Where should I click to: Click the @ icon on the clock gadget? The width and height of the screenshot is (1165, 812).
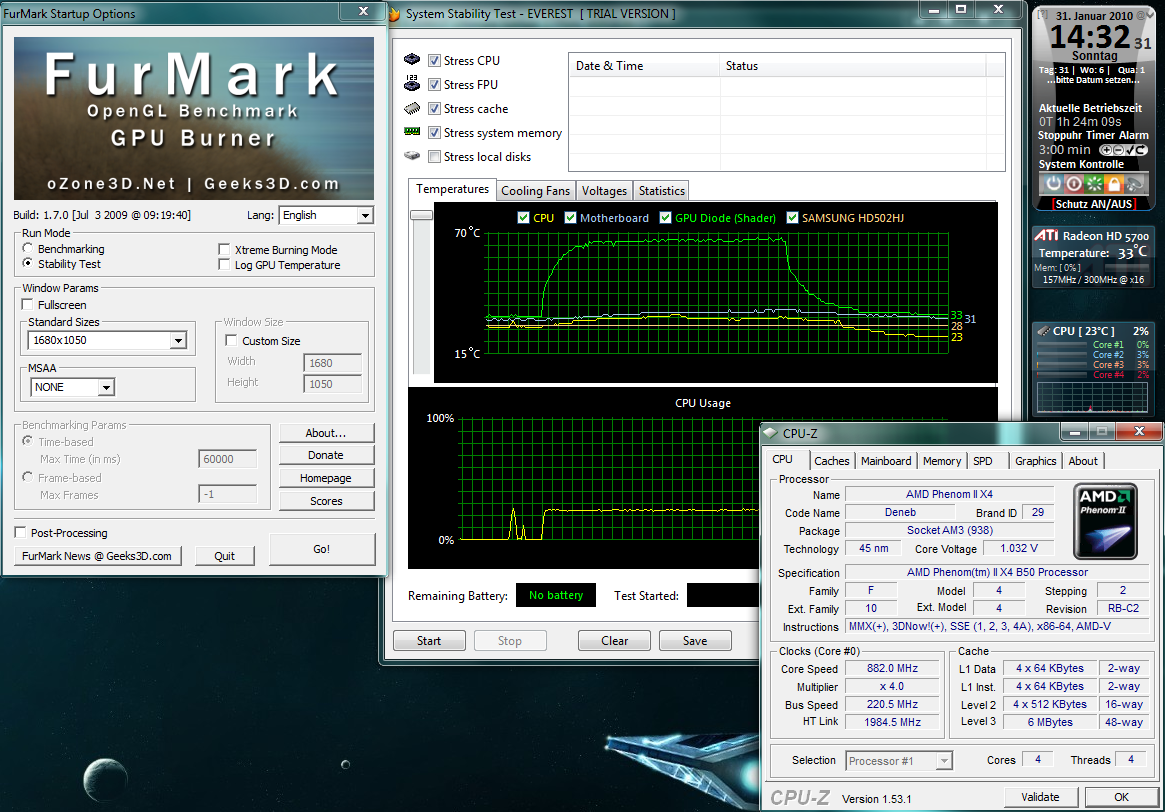pos(1140,16)
